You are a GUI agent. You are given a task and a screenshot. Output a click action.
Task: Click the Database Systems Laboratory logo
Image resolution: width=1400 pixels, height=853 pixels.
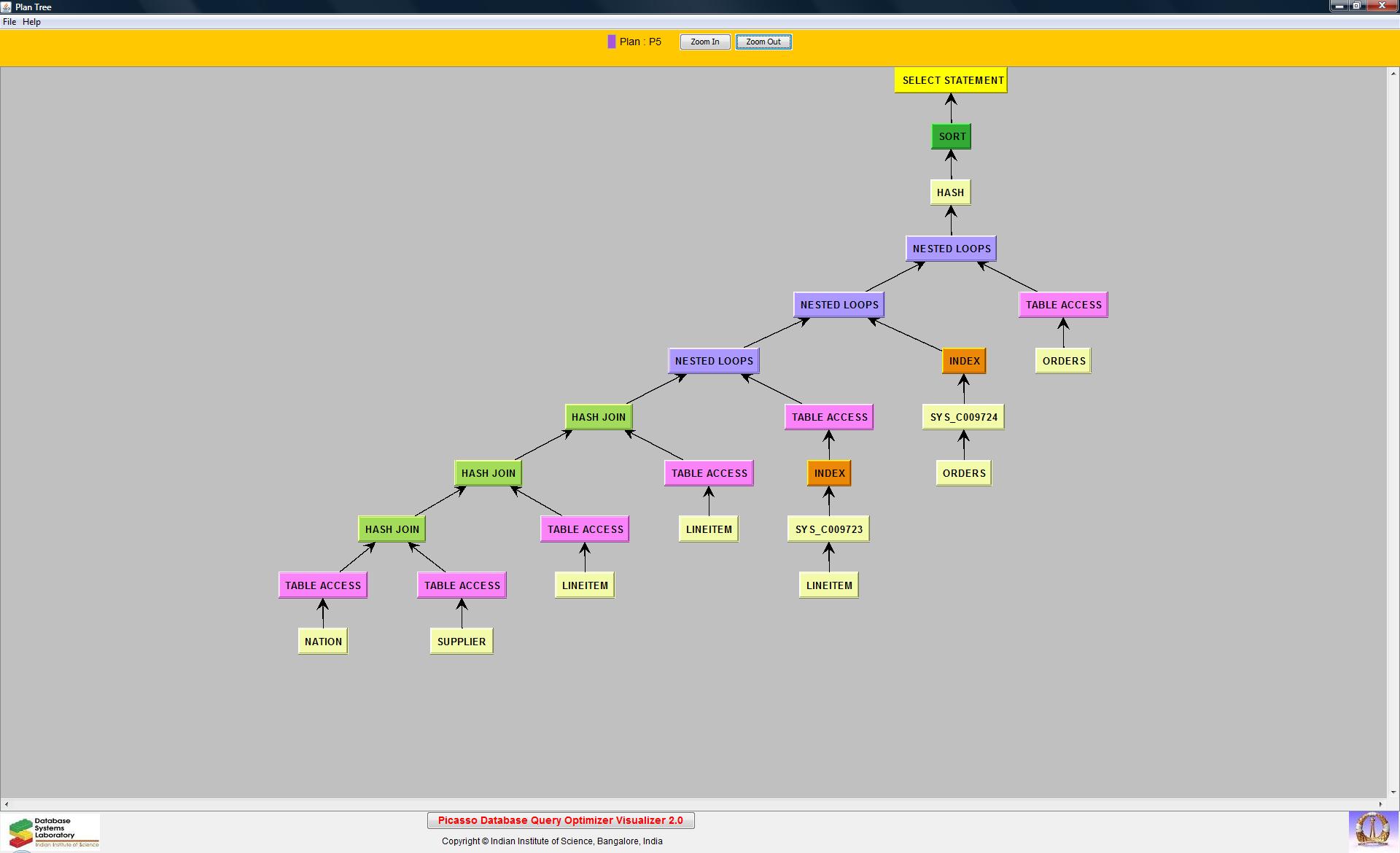[51, 832]
